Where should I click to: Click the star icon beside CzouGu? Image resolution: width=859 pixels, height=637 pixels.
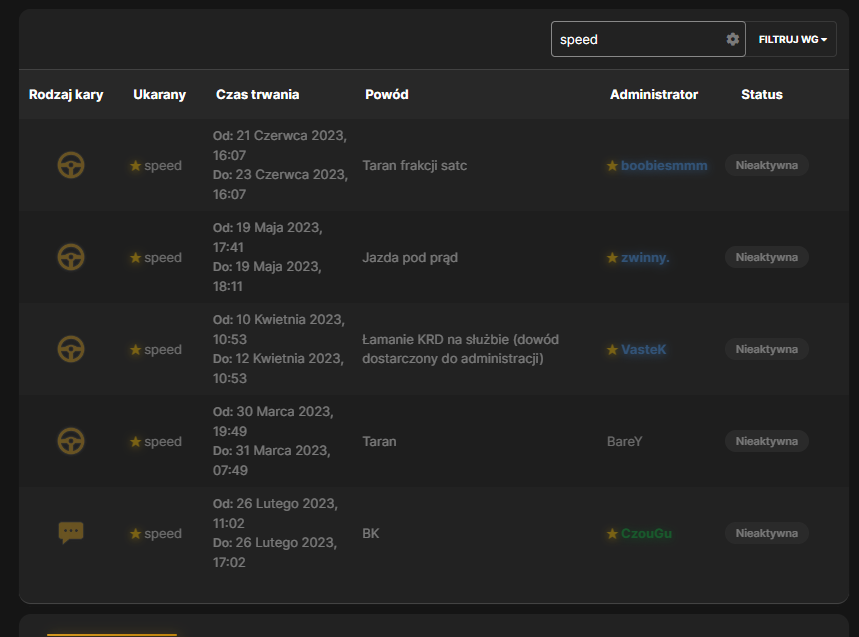[612, 533]
